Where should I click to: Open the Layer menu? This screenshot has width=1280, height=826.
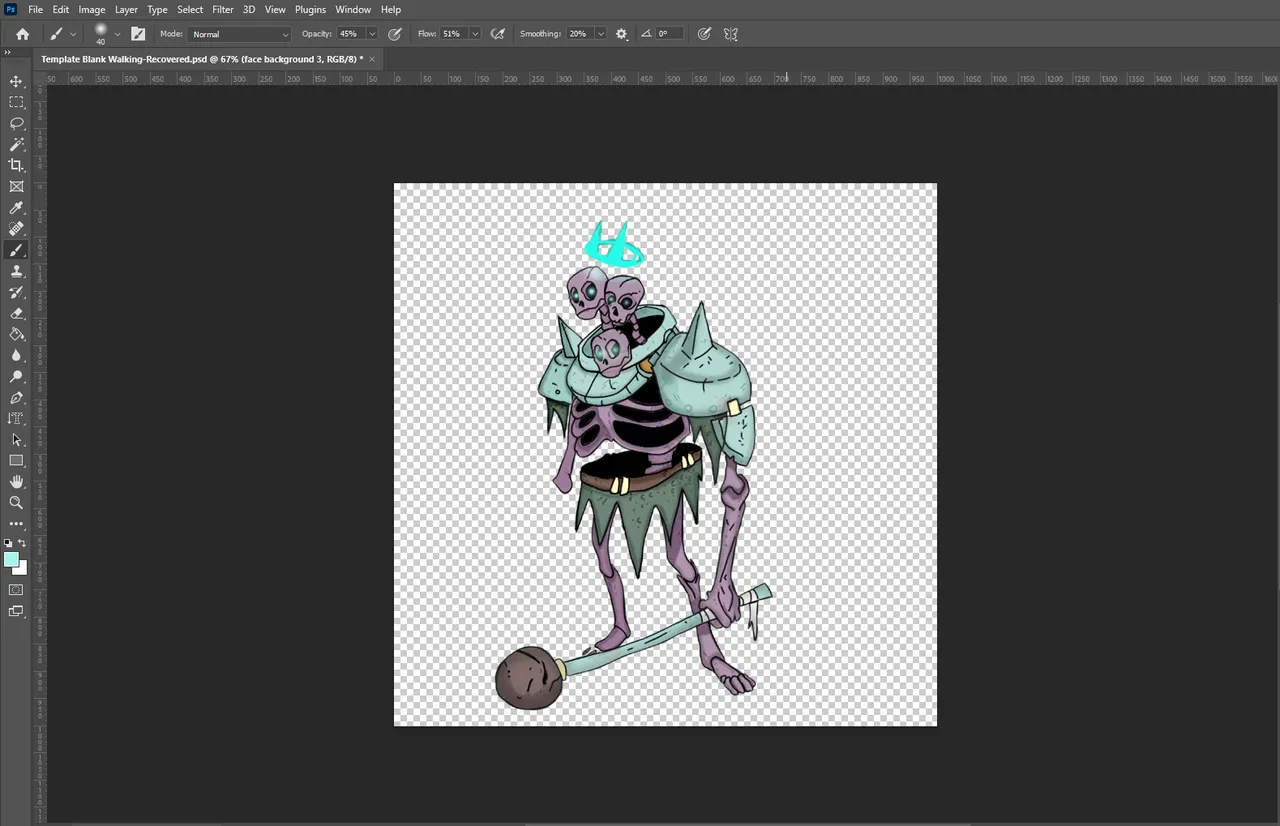tap(126, 9)
